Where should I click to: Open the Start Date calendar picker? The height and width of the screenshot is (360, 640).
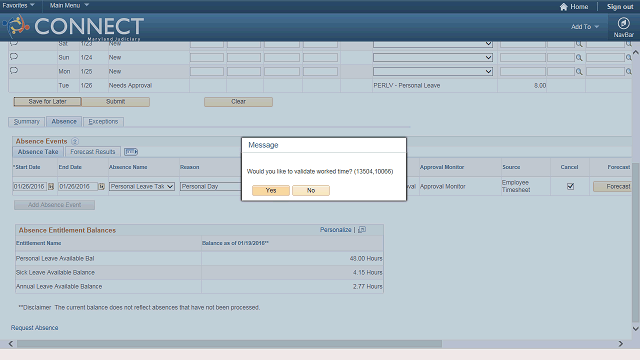51,187
